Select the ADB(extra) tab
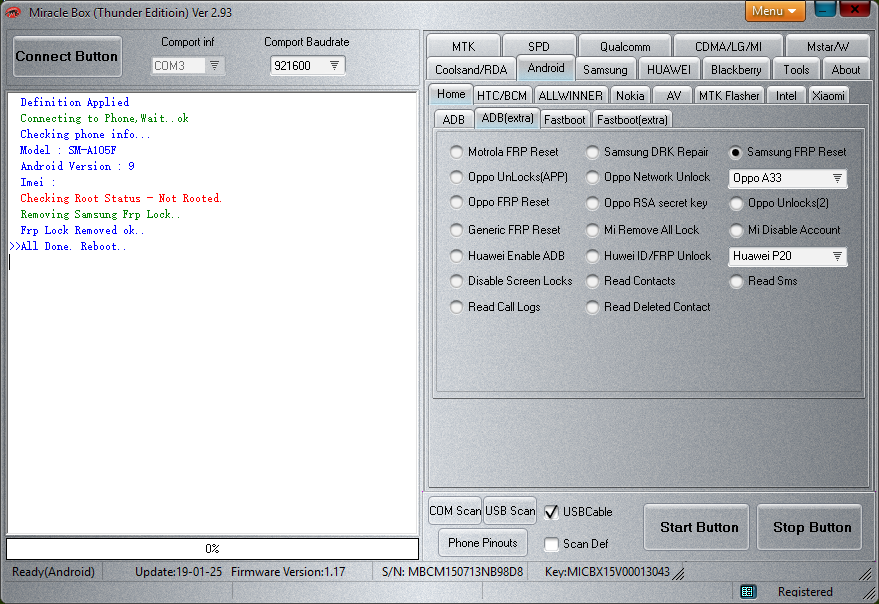The width and height of the screenshot is (879, 604). (x=507, y=118)
